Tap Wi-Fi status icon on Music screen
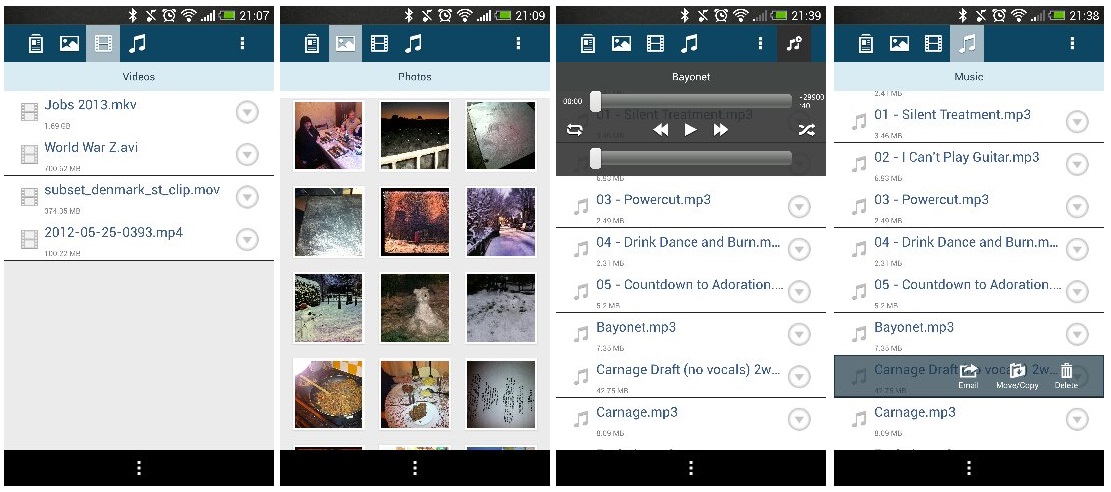The width and height of the screenshot is (1111, 492). 1018,15
